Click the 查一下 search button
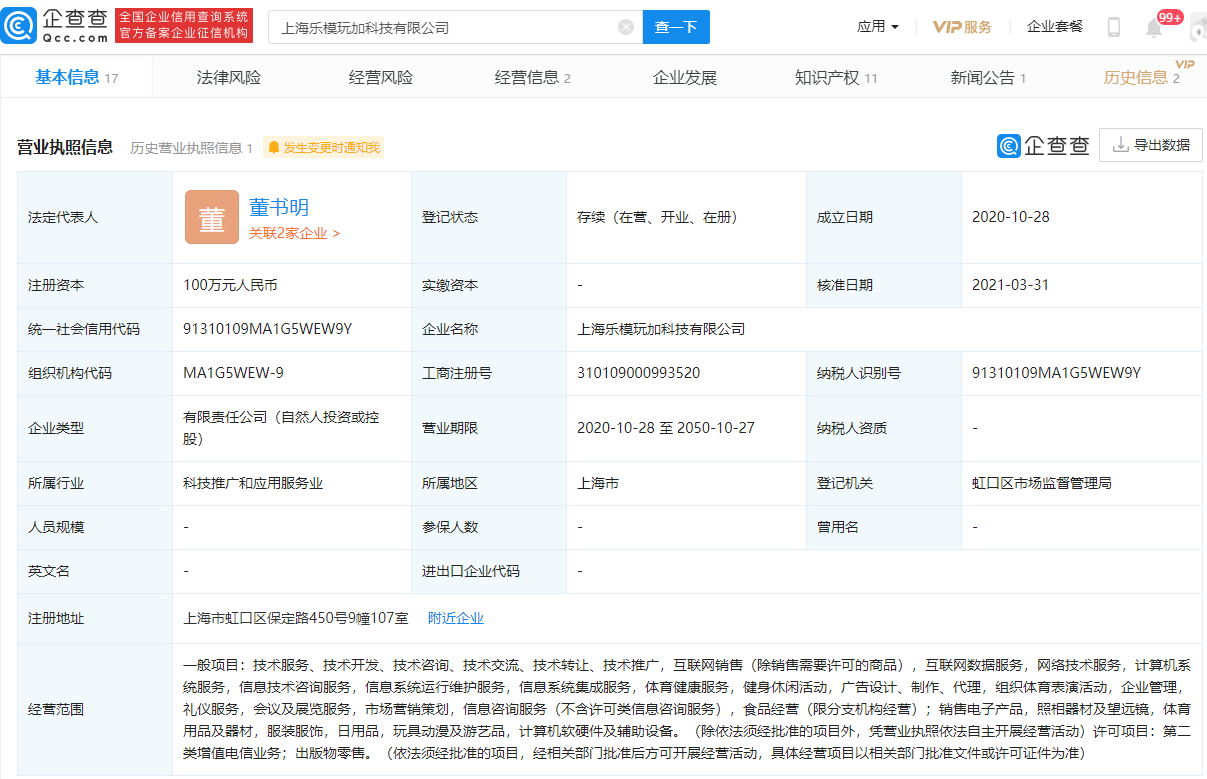 tap(676, 27)
